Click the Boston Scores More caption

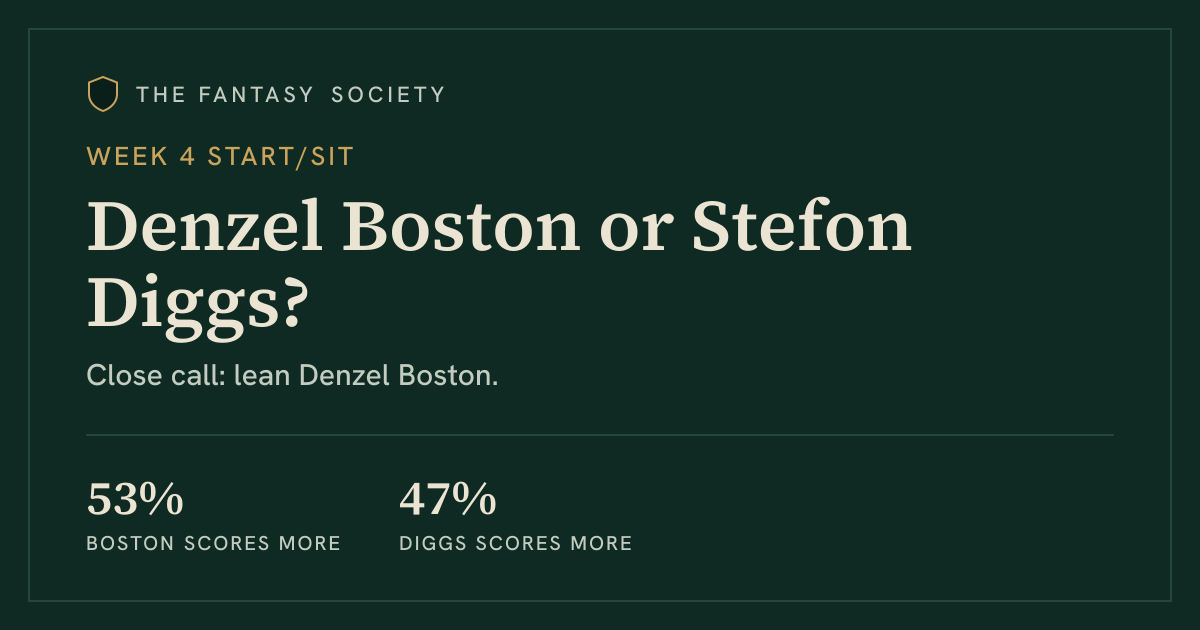tap(214, 543)
